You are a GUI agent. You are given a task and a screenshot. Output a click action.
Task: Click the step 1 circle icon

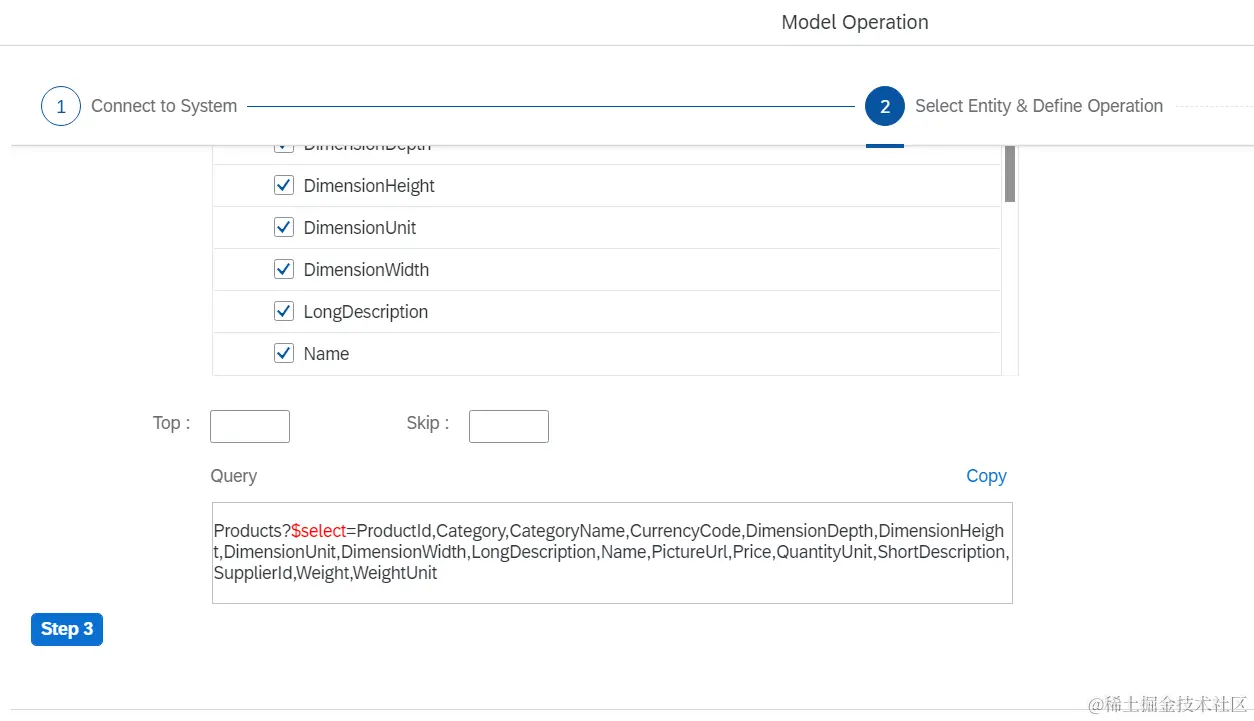click(x=61, y=106)
